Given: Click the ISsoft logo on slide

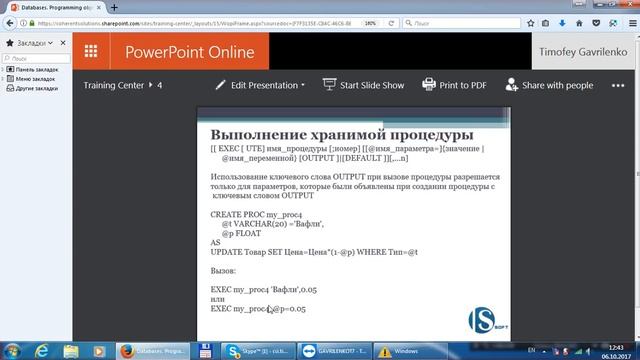Looking at the screenshot, I should 488,320.
